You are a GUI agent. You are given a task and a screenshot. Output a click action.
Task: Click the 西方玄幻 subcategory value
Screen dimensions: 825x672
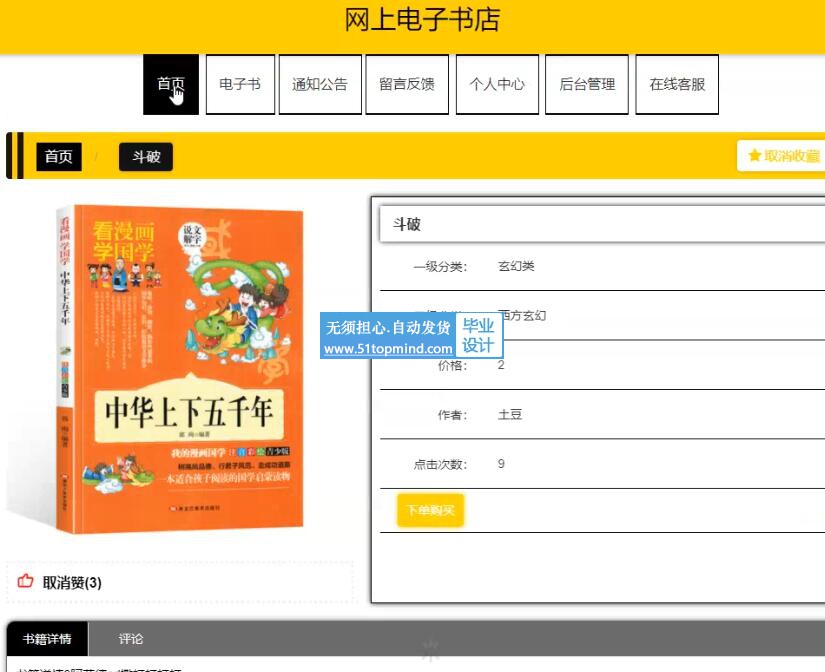click(x=522, y=316)
